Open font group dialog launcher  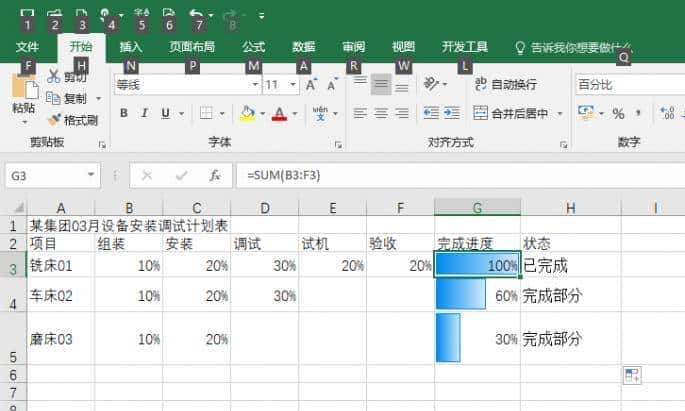[x=338, y=145]
